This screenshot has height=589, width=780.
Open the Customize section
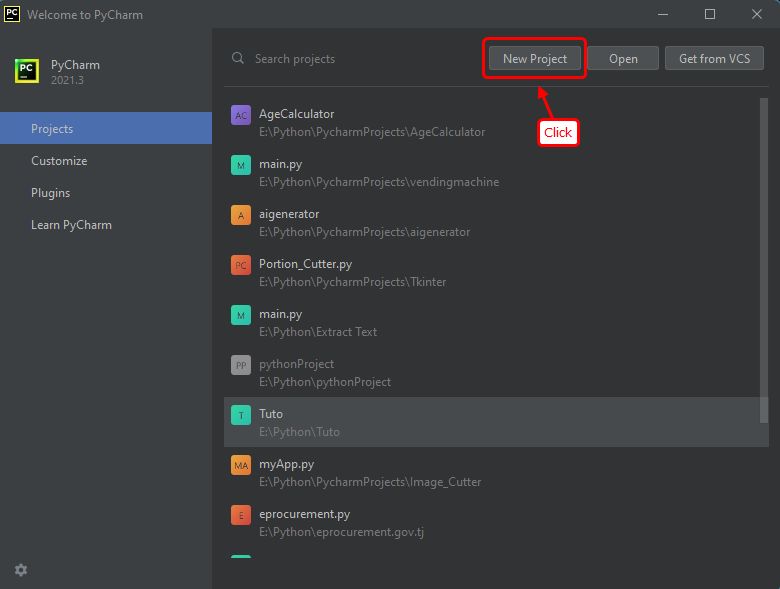click(106, 161)
